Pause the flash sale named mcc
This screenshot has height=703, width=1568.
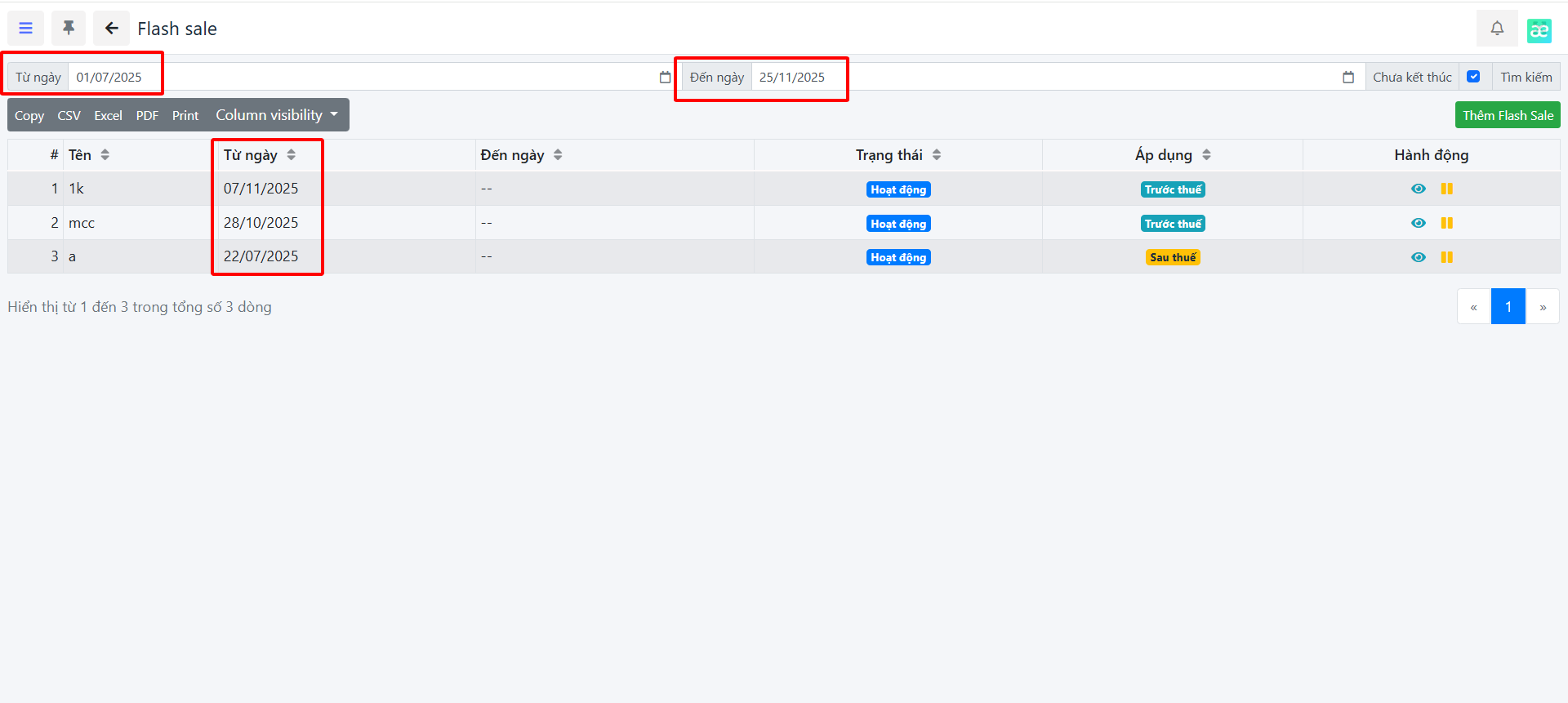click(1446, 223)
